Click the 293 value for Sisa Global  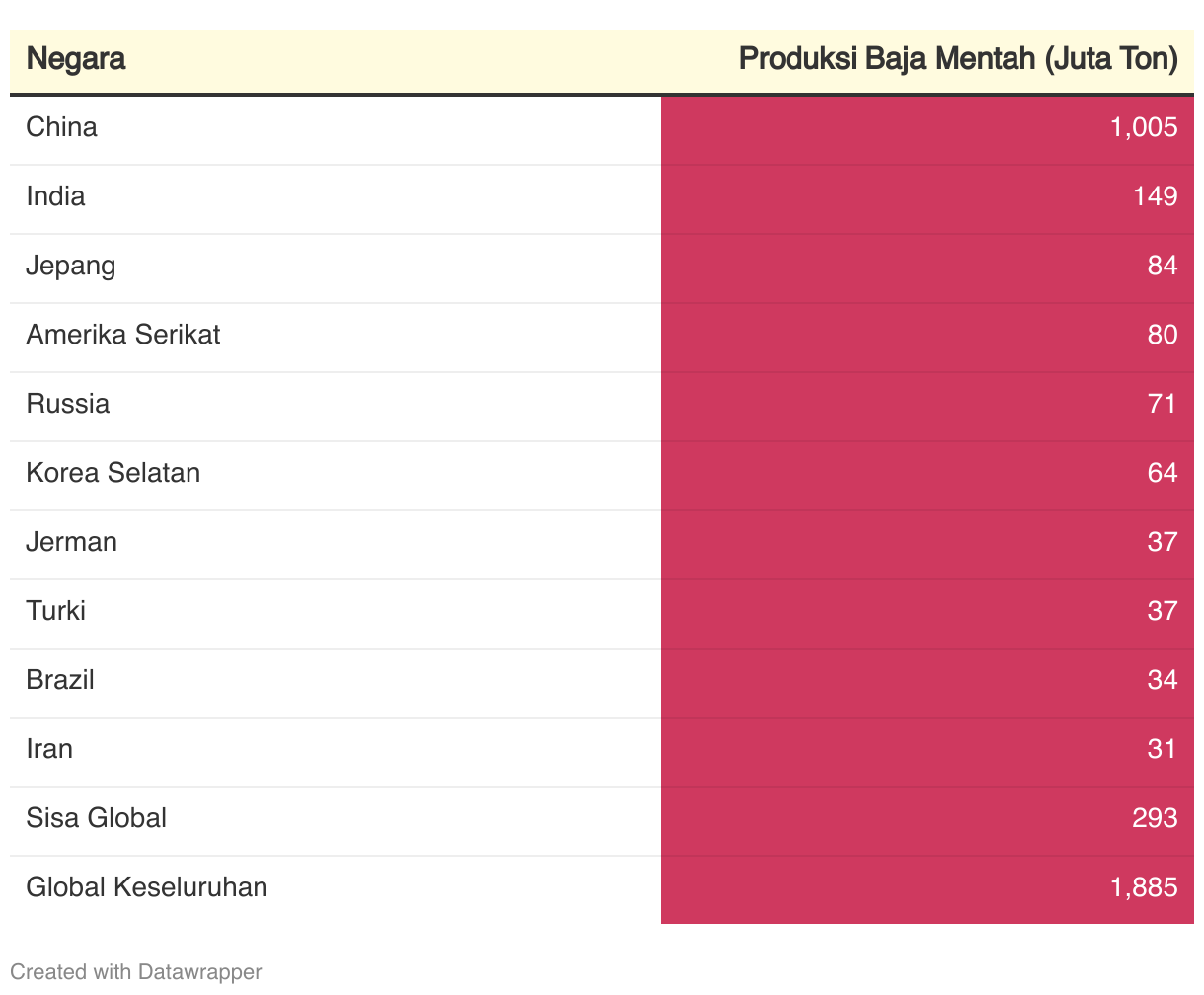[1155, 818]
